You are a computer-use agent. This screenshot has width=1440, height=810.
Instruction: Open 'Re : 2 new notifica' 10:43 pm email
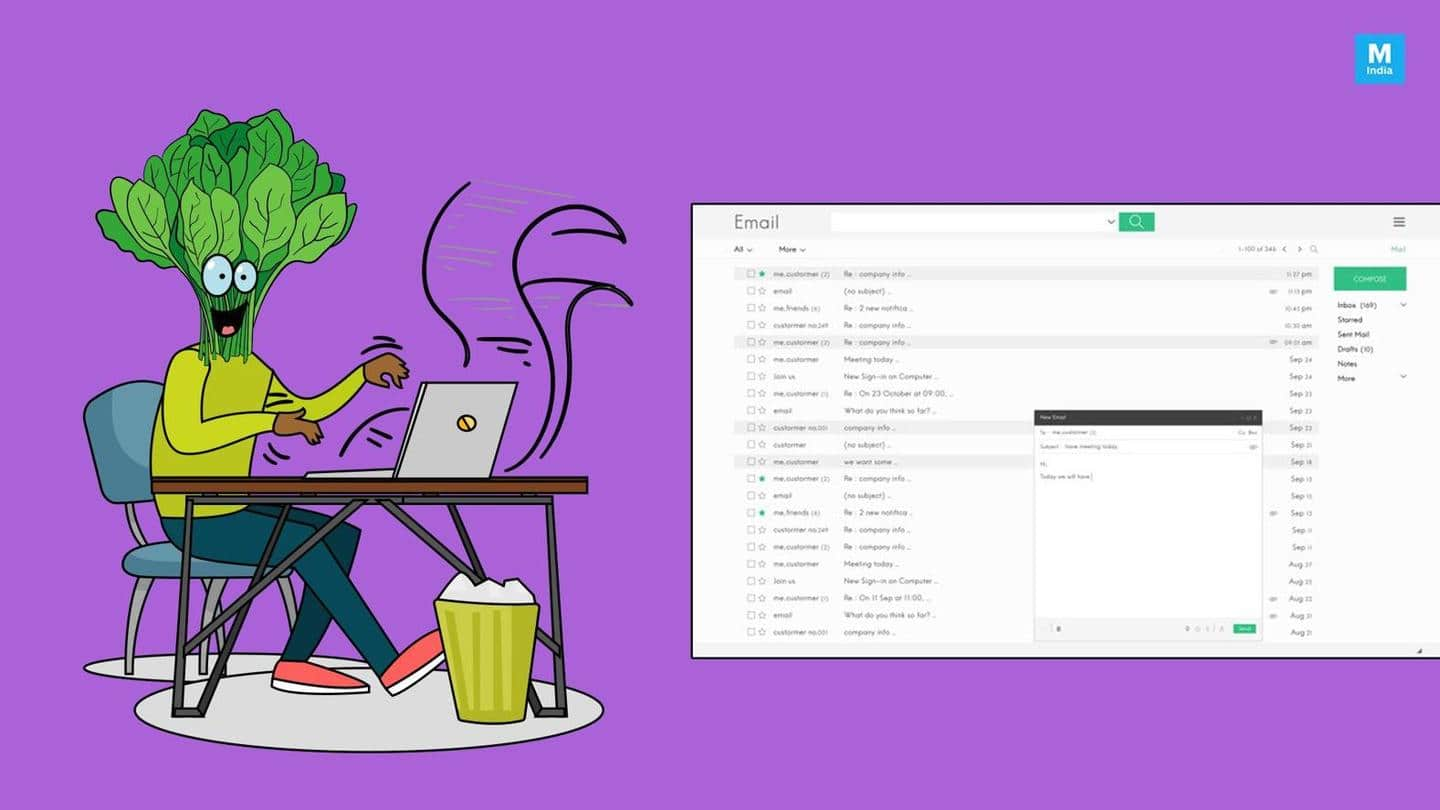pyautogui.click(x=878, y=308)
